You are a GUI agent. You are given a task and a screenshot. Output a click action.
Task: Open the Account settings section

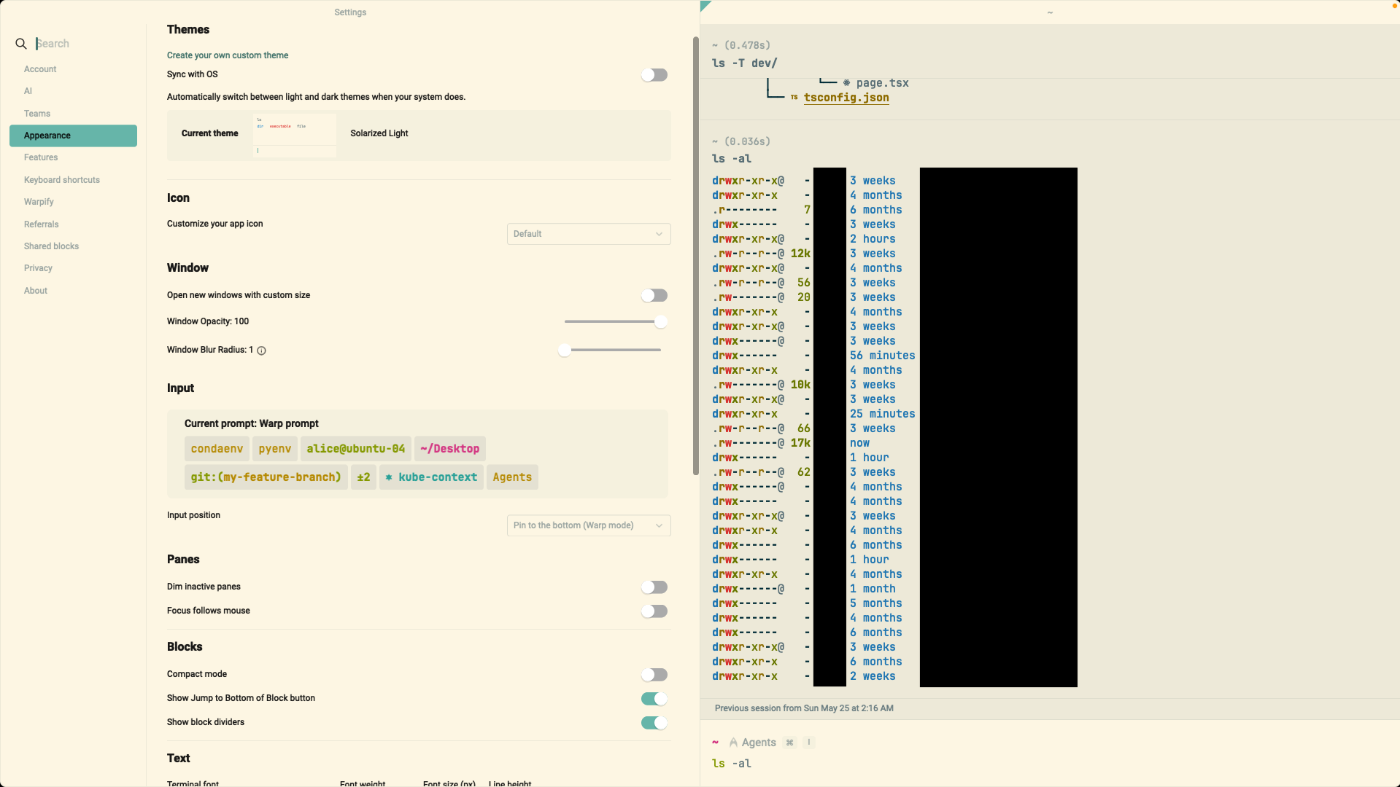click(40, 69)
